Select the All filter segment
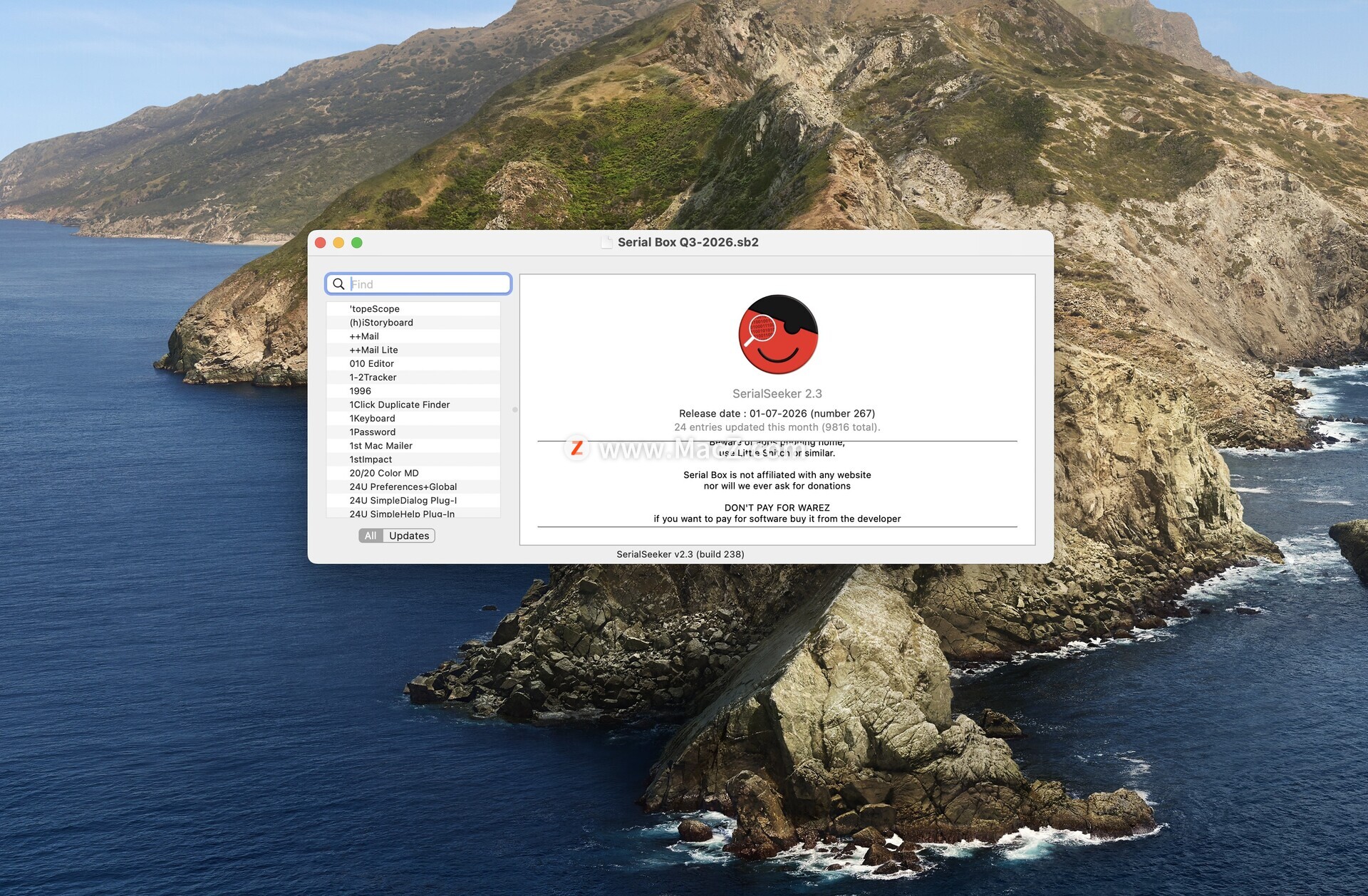 pos(370,536)
